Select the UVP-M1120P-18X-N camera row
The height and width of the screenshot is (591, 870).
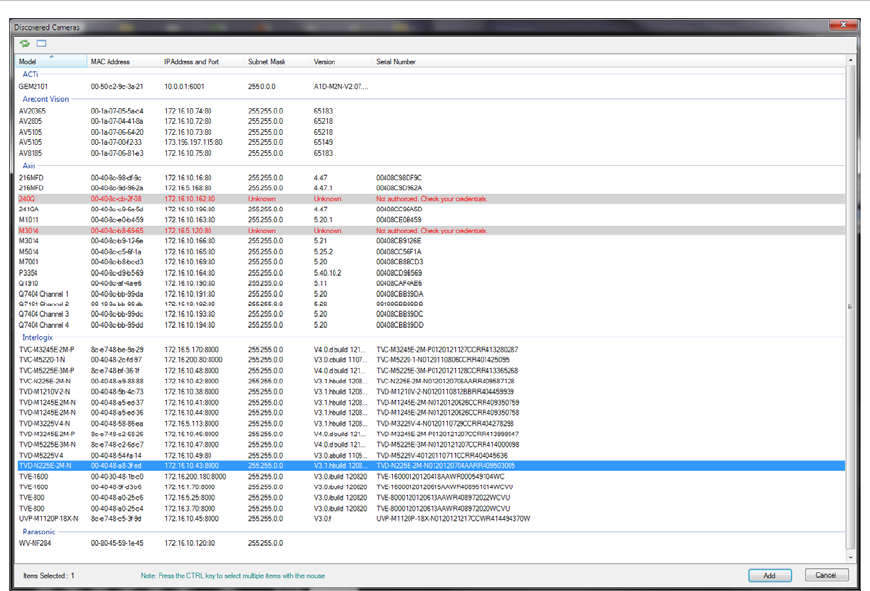431,519
